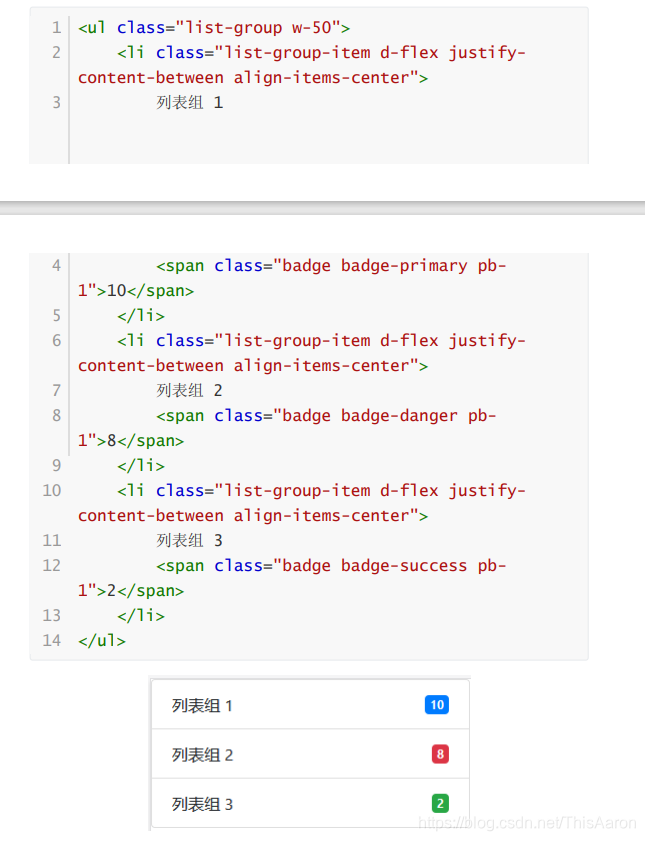645x841 pixels.
Task: Click code text 列表组 1 on line 3
Action: (190, 102)
